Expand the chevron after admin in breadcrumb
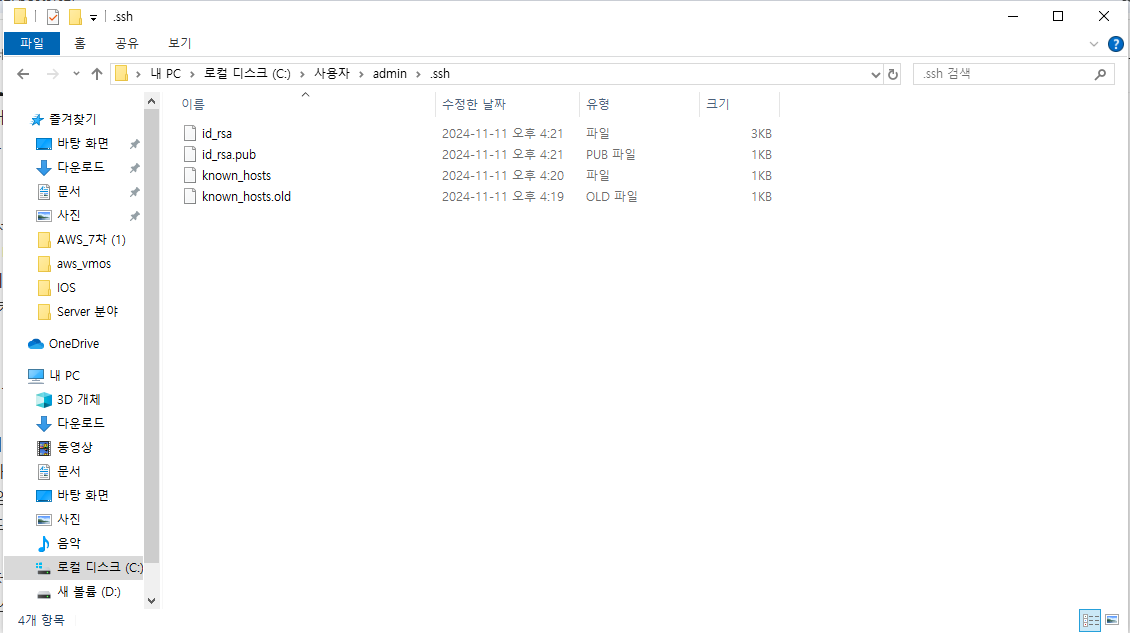This screenshot has width=1130, height=633. [418, 74]
